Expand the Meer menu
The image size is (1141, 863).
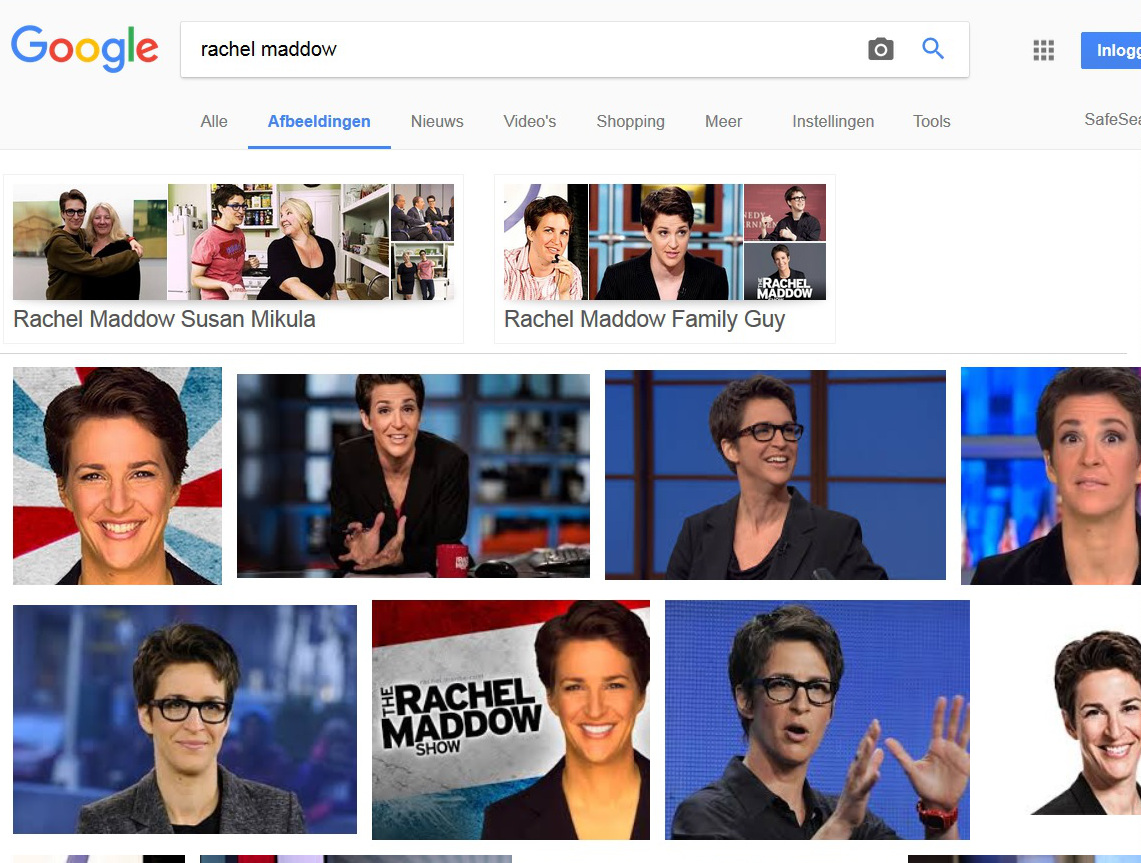click(x=723, y=122)
